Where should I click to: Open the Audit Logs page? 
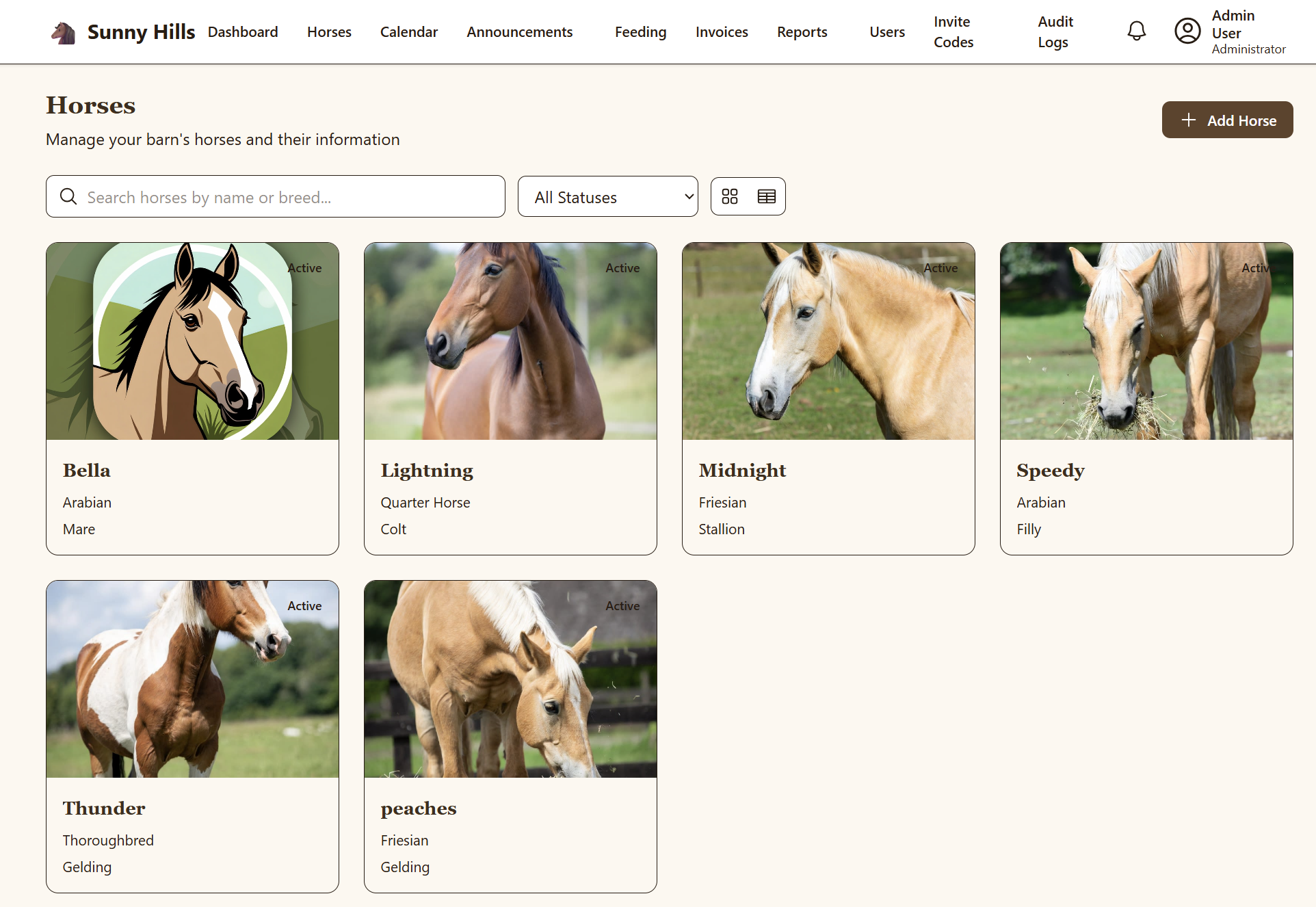click(x=1055, y=32)
